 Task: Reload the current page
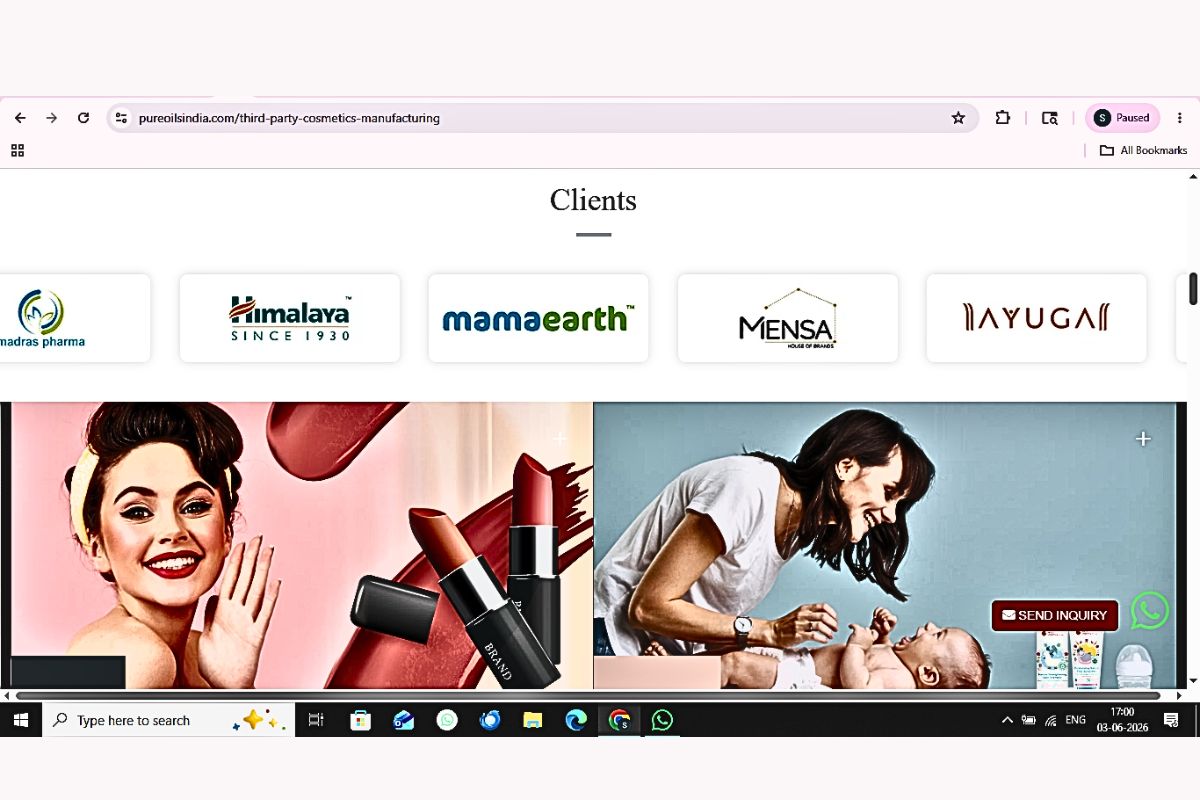tap(84, 118)
